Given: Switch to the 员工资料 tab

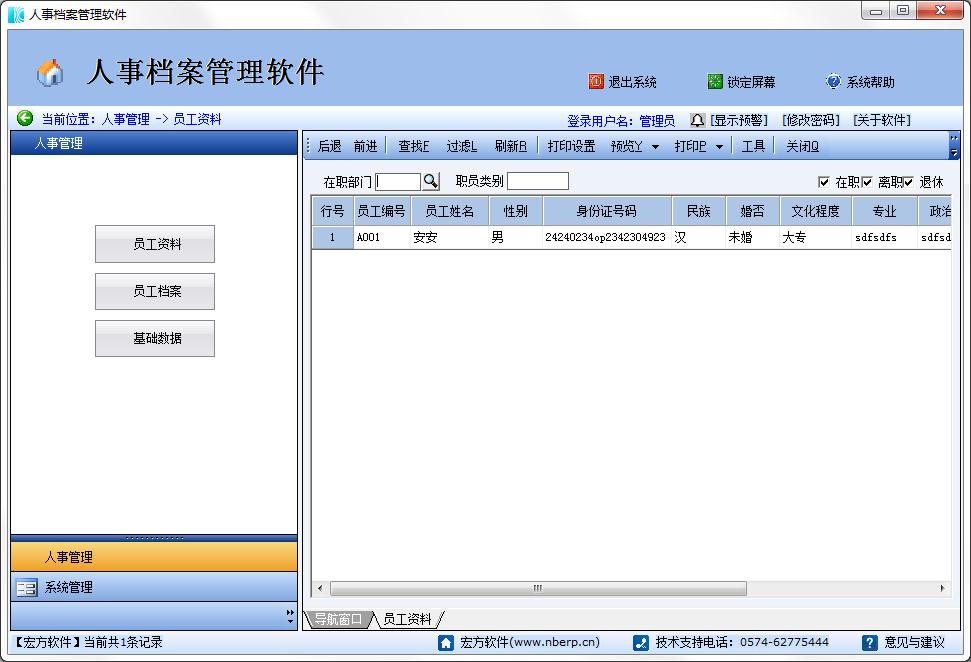Looking at the screenshot, I should [410, 618].
